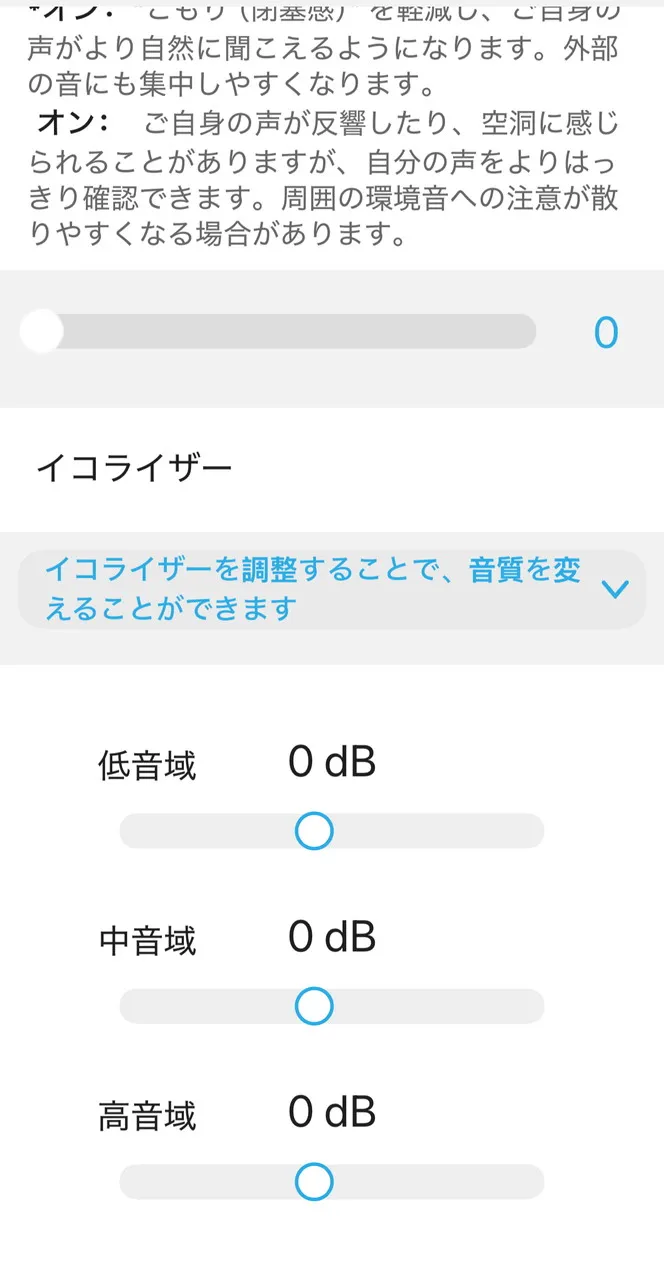Select the 0 dB value for 中音域
This screenshot has width=664, height=1280.
point(330,937)
